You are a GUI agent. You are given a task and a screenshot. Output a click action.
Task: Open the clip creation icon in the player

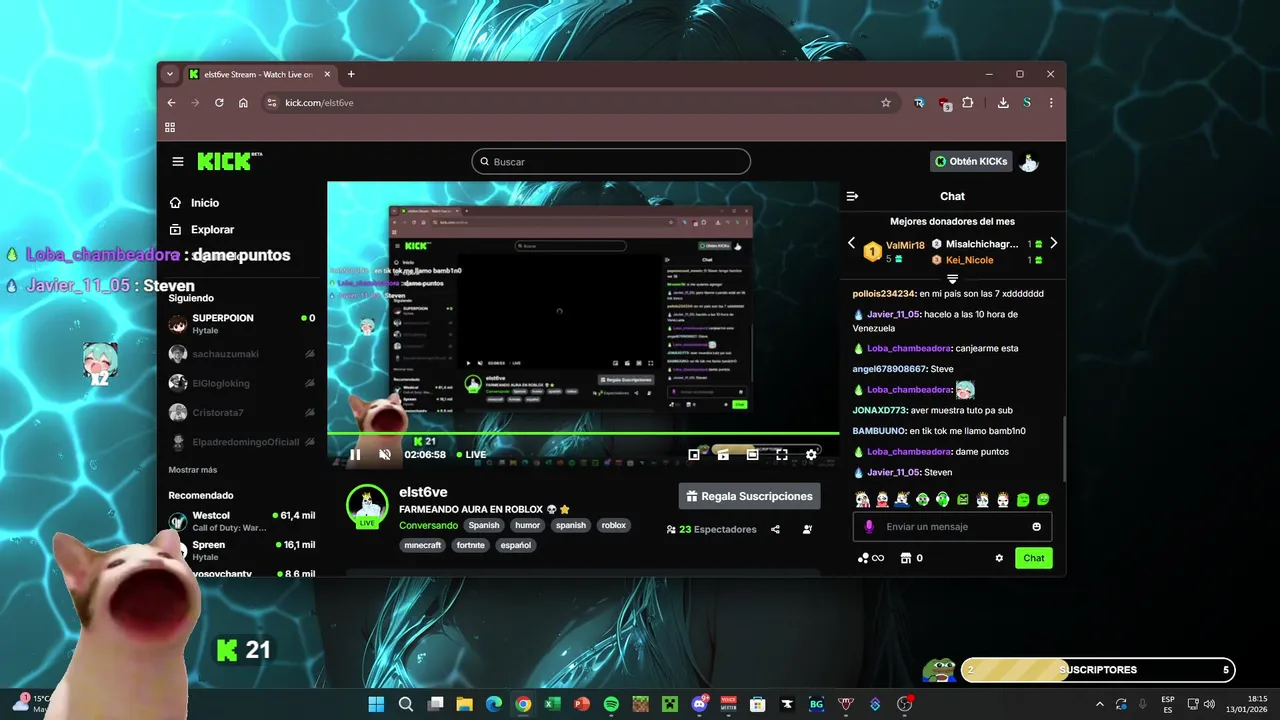[723, 454]
